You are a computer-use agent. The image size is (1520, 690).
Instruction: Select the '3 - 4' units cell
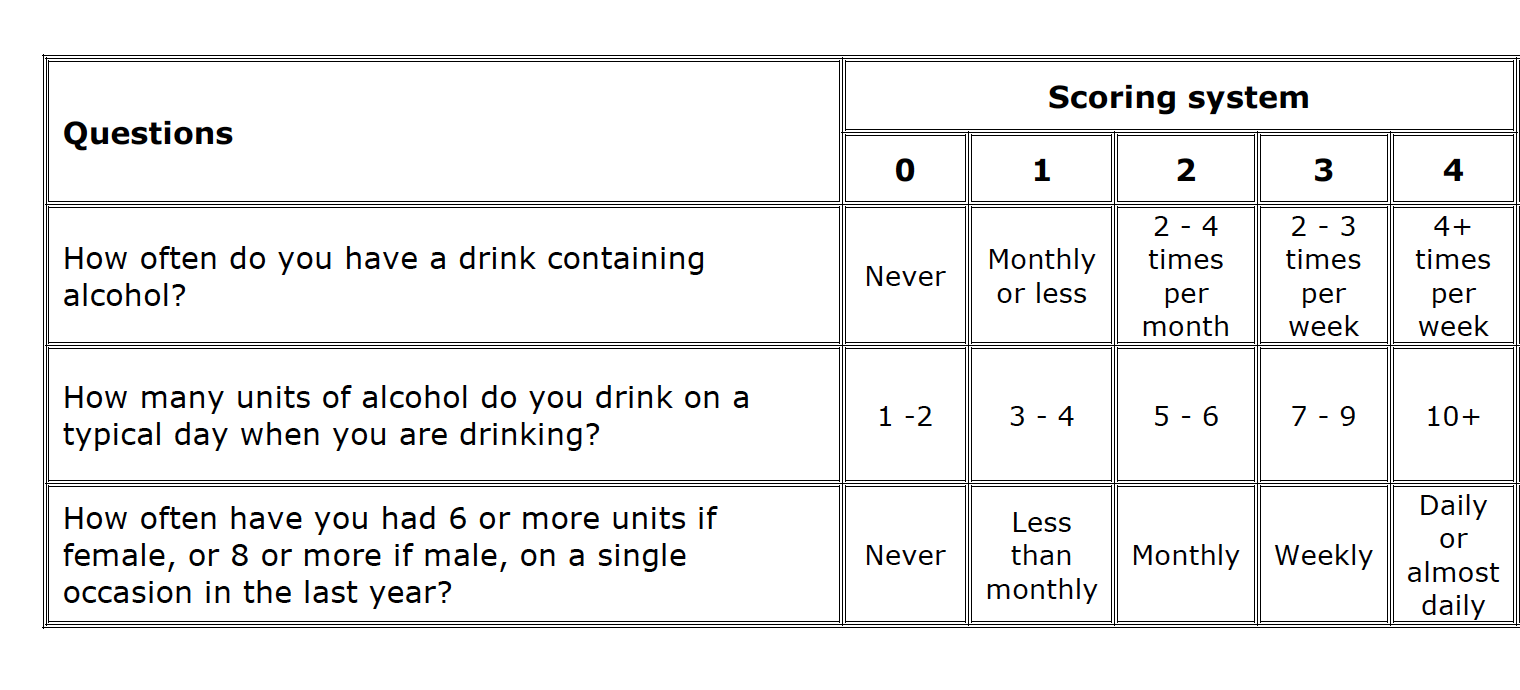coord(1041,415)
